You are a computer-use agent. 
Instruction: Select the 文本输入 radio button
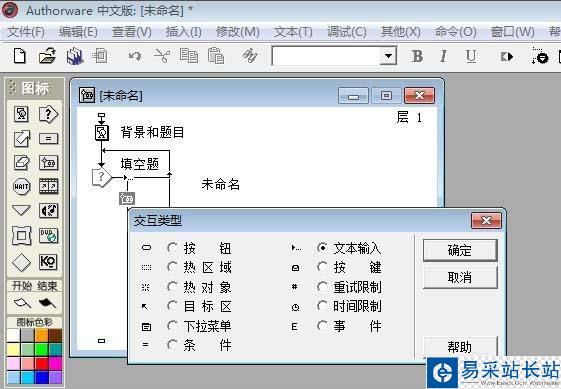pyautogui.click(x=322, y=248)
